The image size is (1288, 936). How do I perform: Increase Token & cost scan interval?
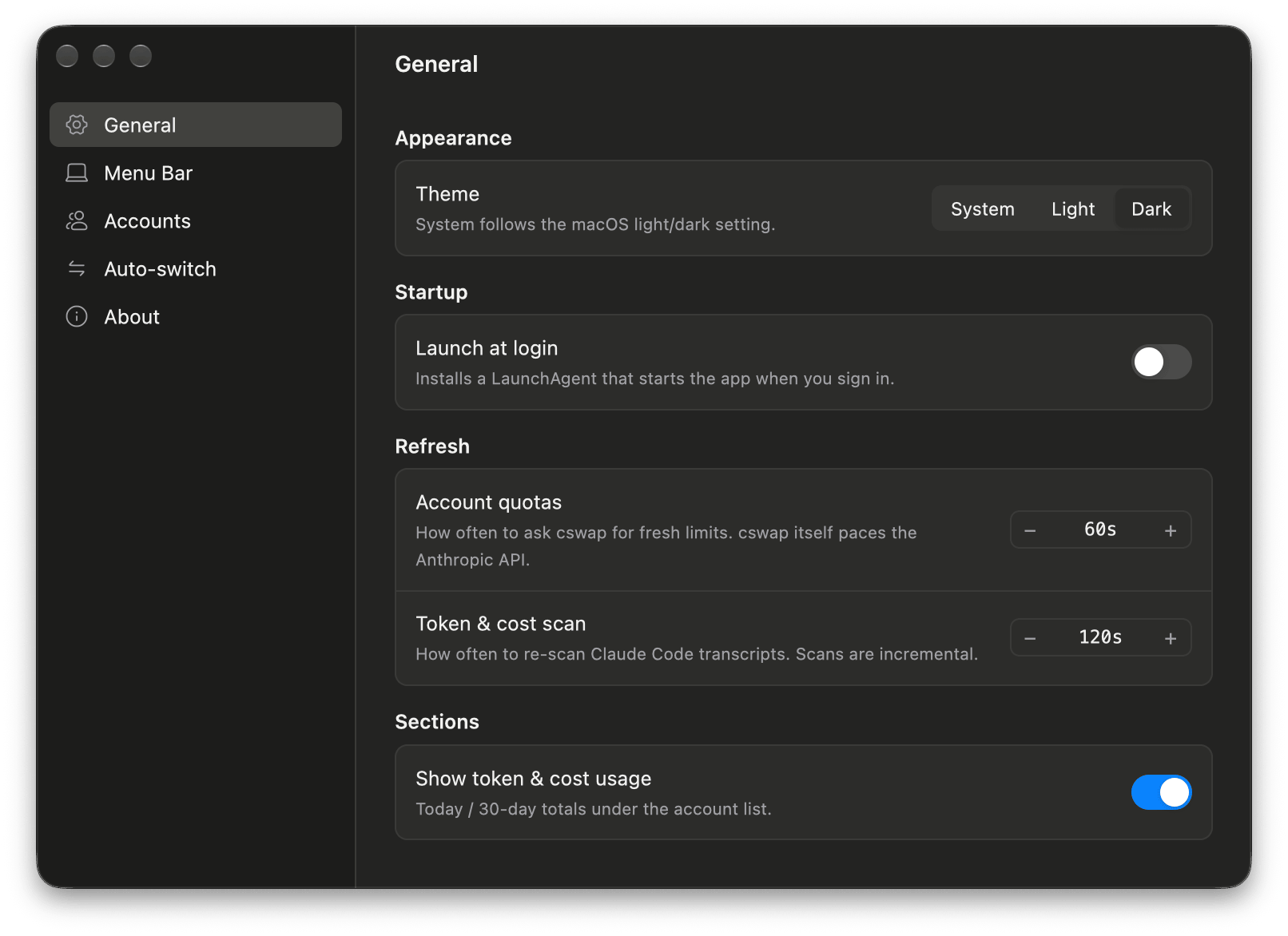pyautogui.click(x=1171, y=638)
